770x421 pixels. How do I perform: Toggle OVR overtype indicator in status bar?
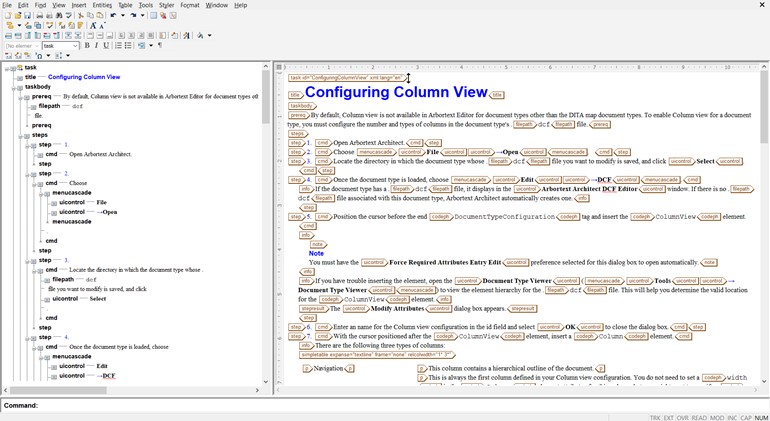click(683, 418)
